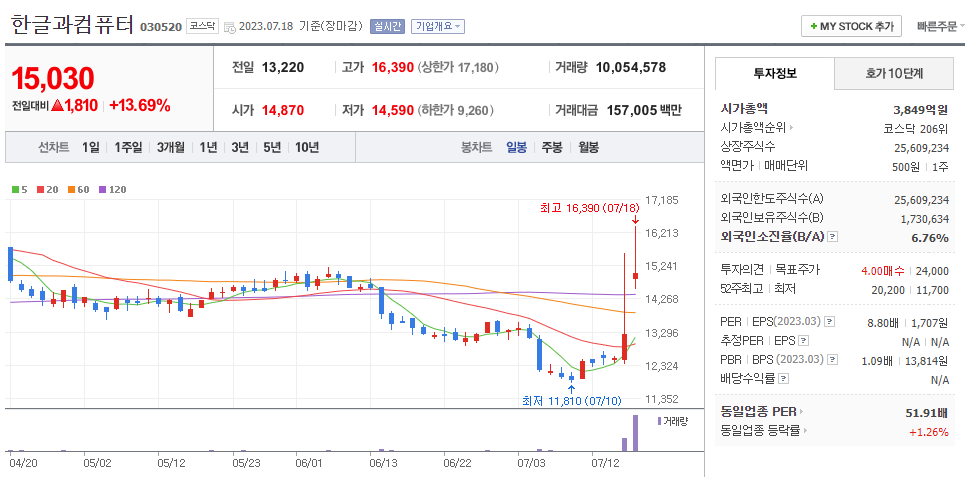Expand the 동일업종 PER arrow
The image size is (978, 477).
coord(801,412)
